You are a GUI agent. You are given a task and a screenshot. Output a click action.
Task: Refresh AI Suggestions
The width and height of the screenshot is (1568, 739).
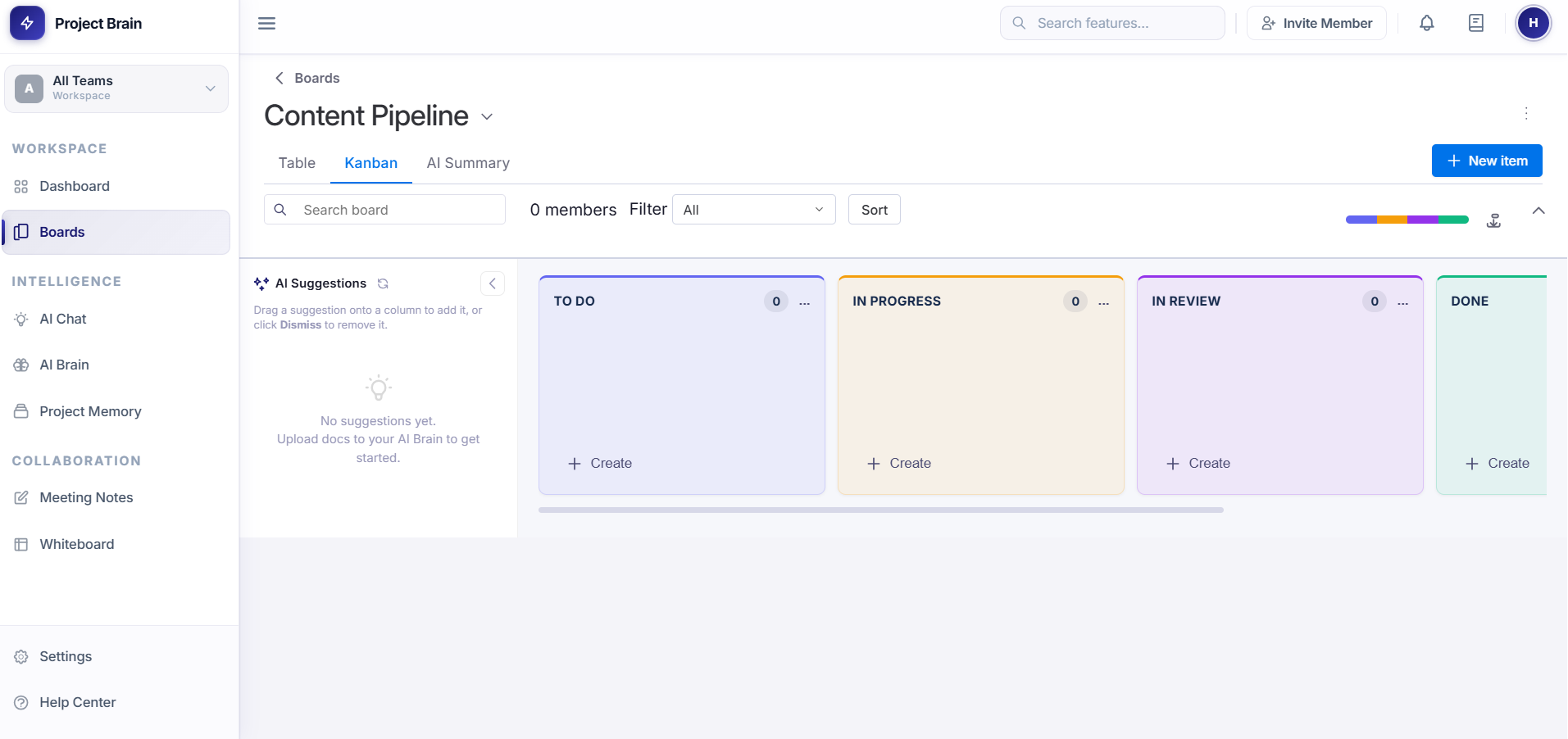point(383,283)
